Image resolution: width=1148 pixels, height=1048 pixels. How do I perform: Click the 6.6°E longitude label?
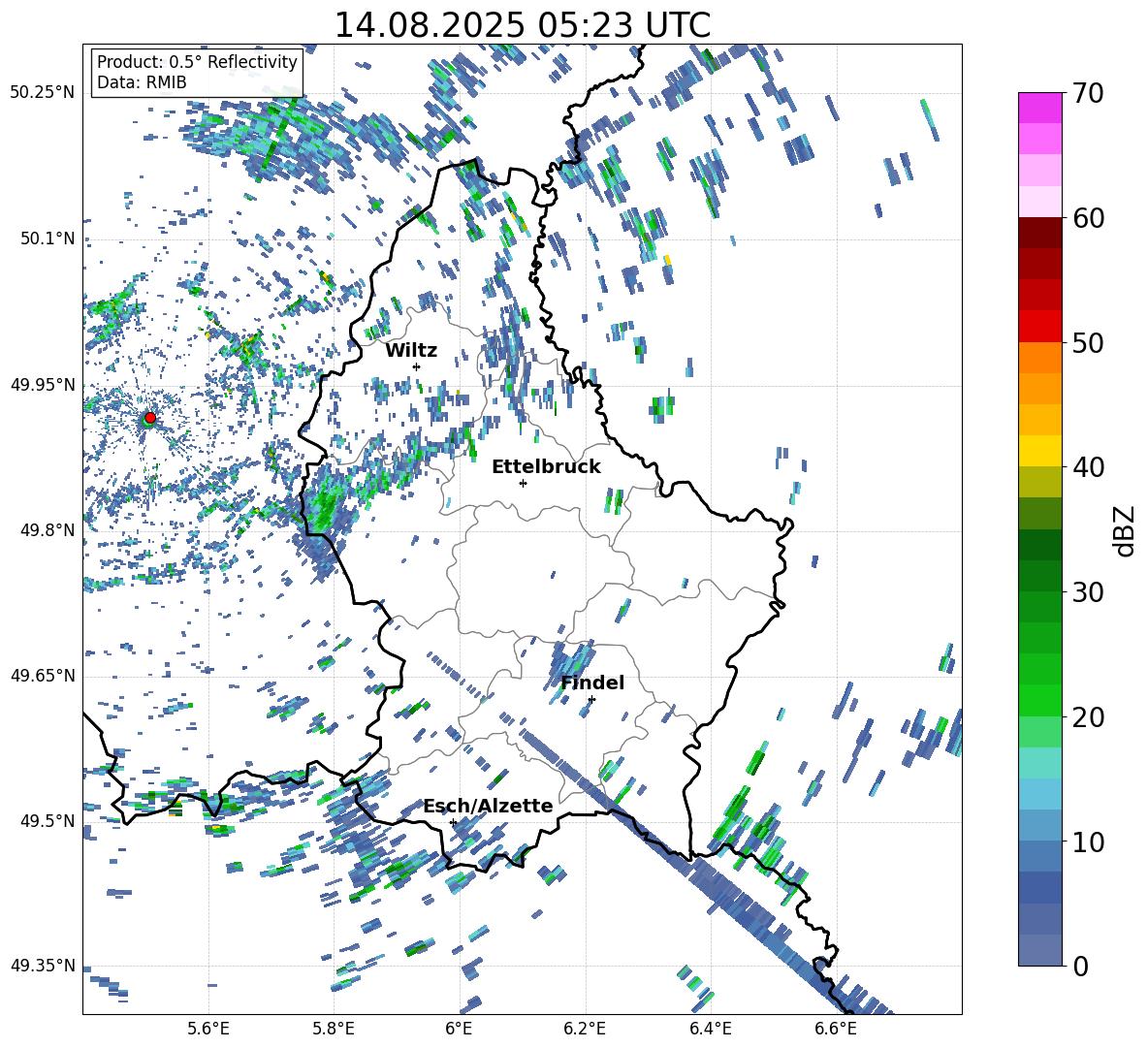(836, 1029)
